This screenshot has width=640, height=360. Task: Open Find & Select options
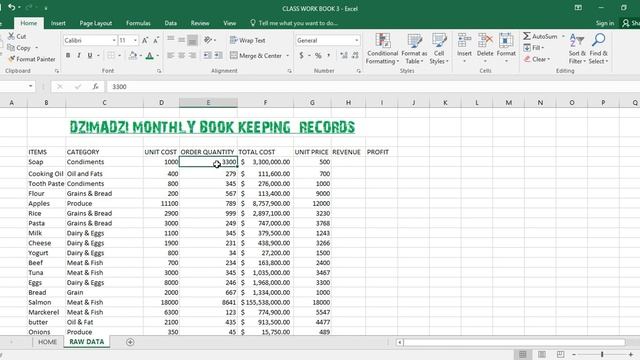point(598,49)
